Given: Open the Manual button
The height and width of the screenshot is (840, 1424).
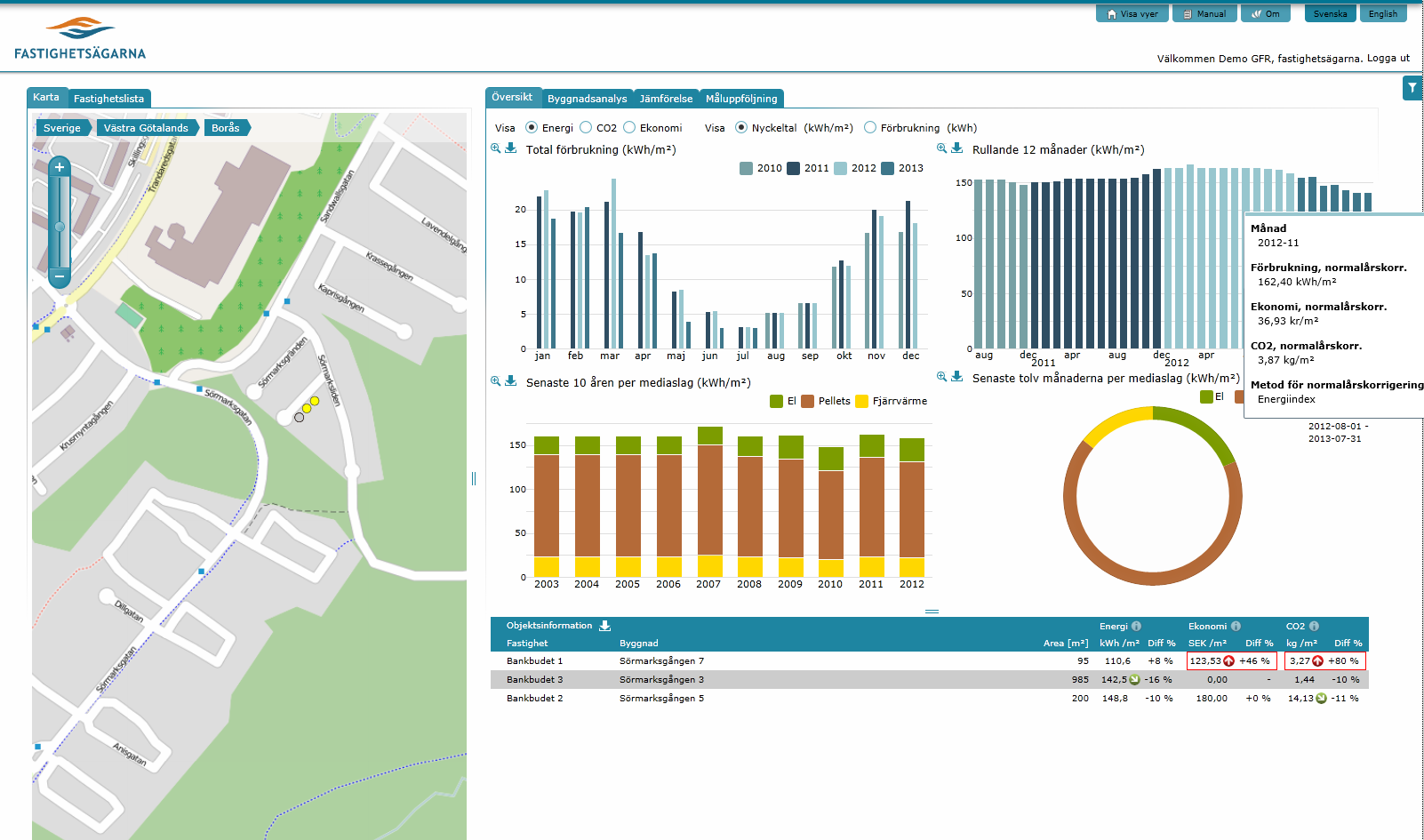Looking at the screenshot, I should coord(1204,14).
